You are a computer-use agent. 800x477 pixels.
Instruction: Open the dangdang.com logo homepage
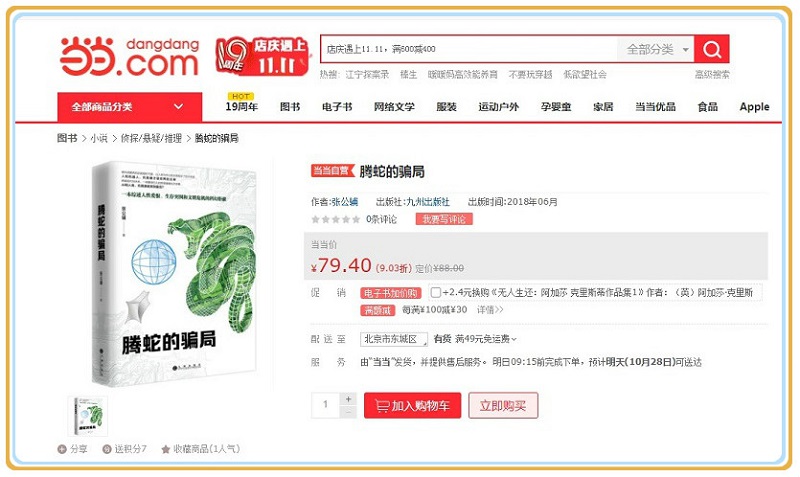130,57
